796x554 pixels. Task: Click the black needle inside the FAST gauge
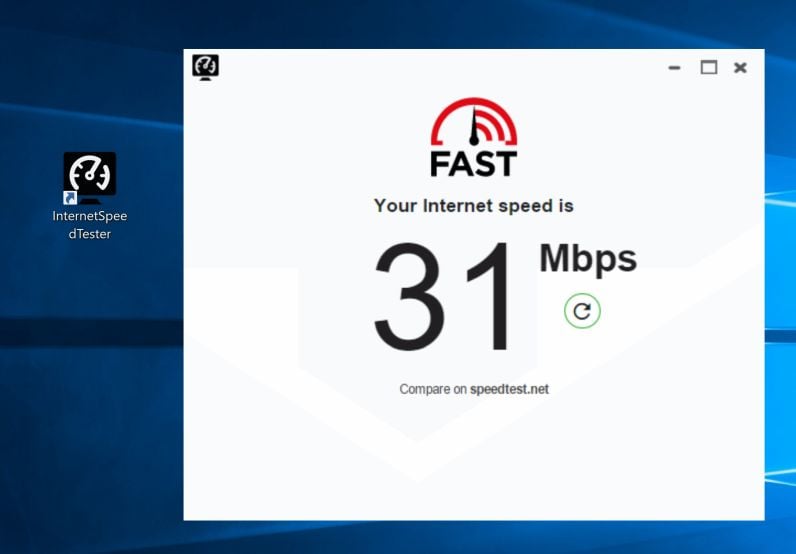(474, 127)
